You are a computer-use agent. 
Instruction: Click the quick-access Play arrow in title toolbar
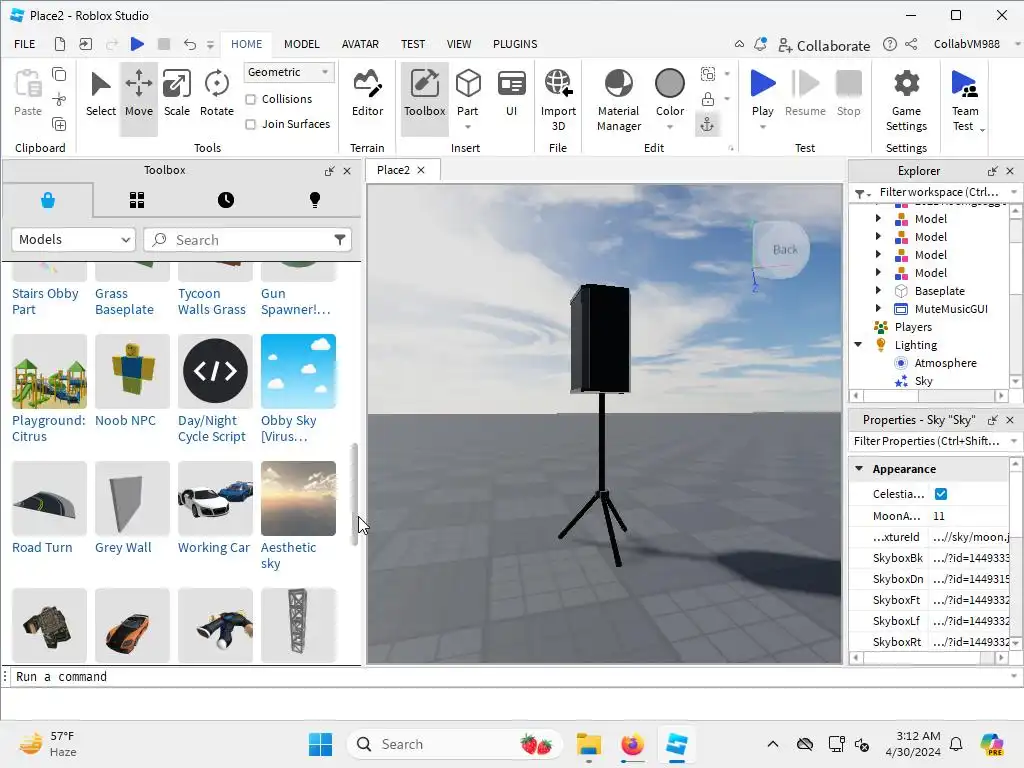point(137,44)
